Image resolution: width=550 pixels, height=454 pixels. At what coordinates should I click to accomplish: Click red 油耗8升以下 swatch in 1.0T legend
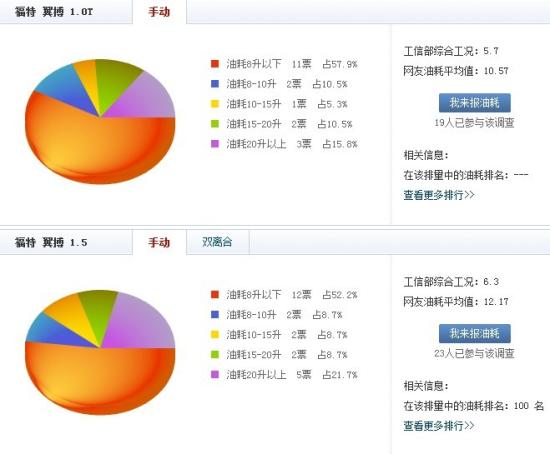pos(215,64)
